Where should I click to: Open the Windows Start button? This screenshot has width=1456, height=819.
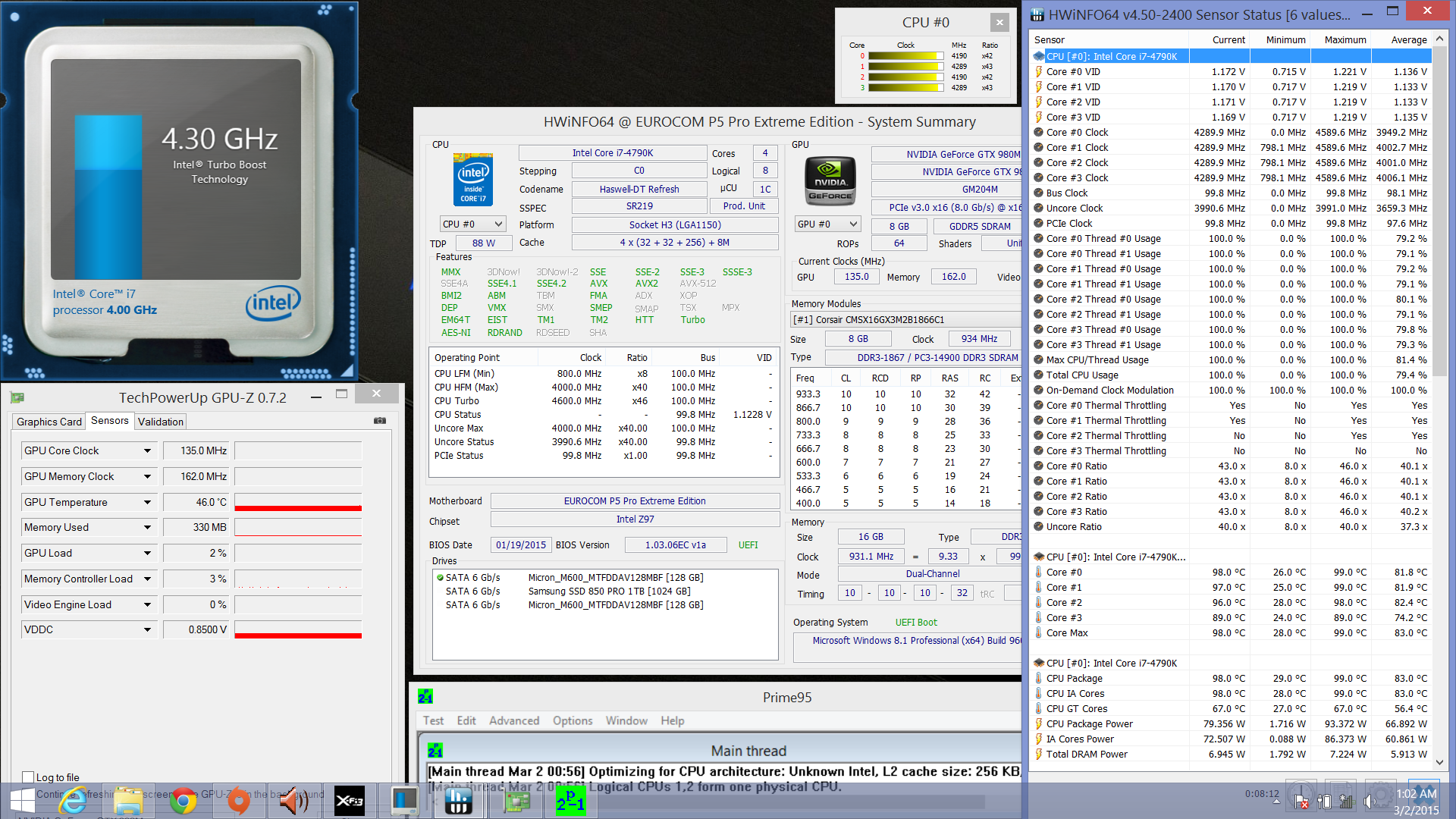pos(22,801)
